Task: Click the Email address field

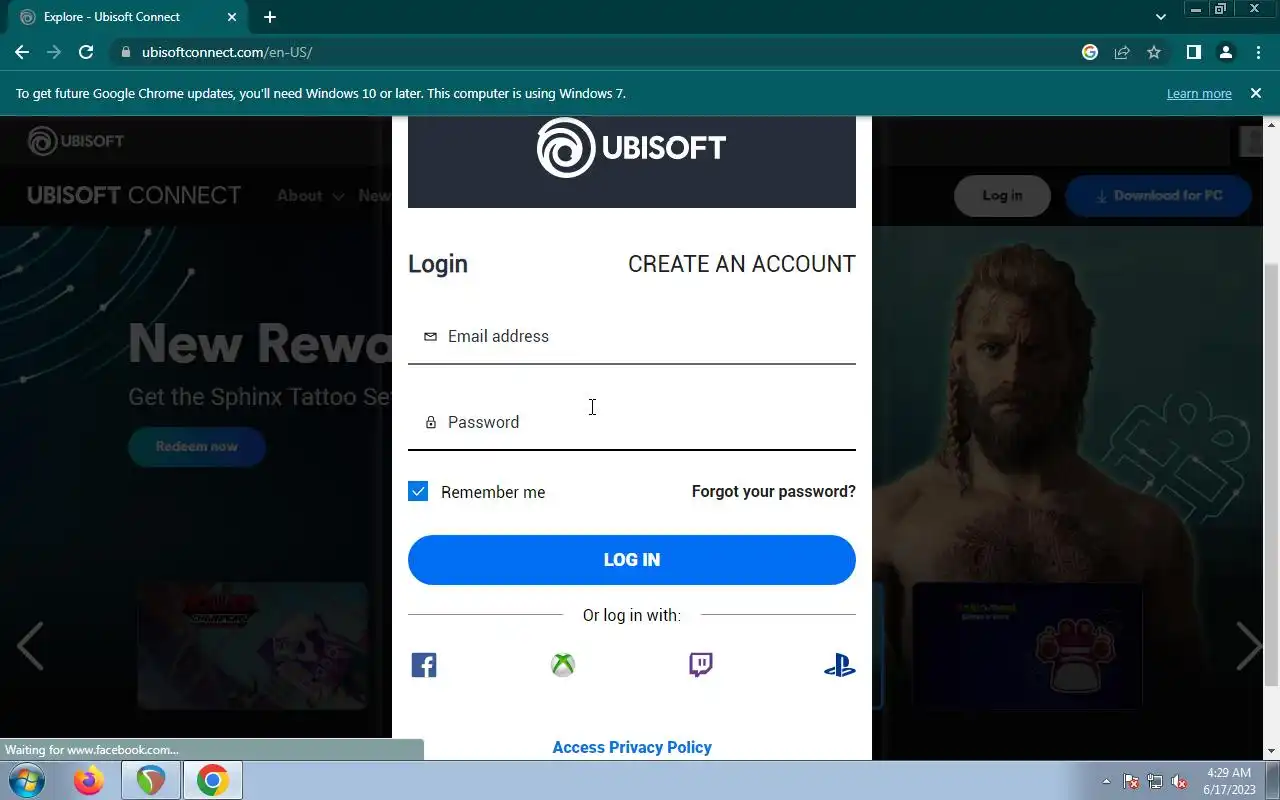Action: pos(632,336)
